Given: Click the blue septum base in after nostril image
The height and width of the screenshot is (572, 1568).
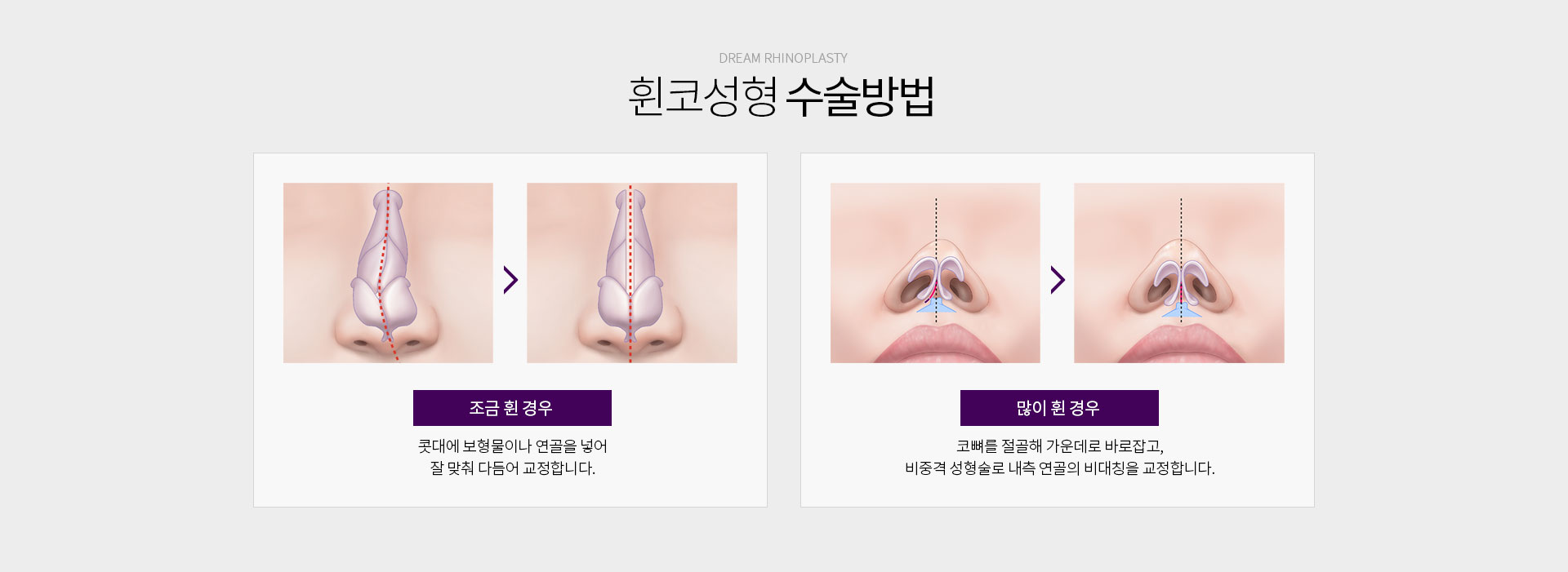Looking at the screenshot, I should pos(1181,309).
